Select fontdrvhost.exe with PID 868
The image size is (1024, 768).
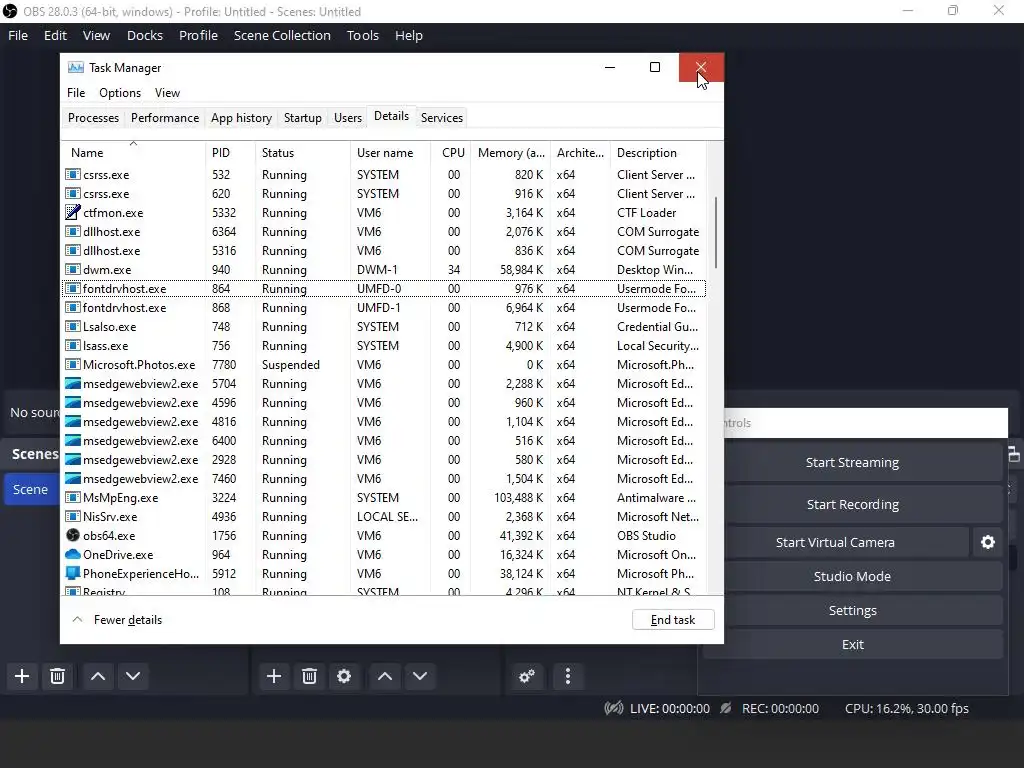click(x=384, y=308)
